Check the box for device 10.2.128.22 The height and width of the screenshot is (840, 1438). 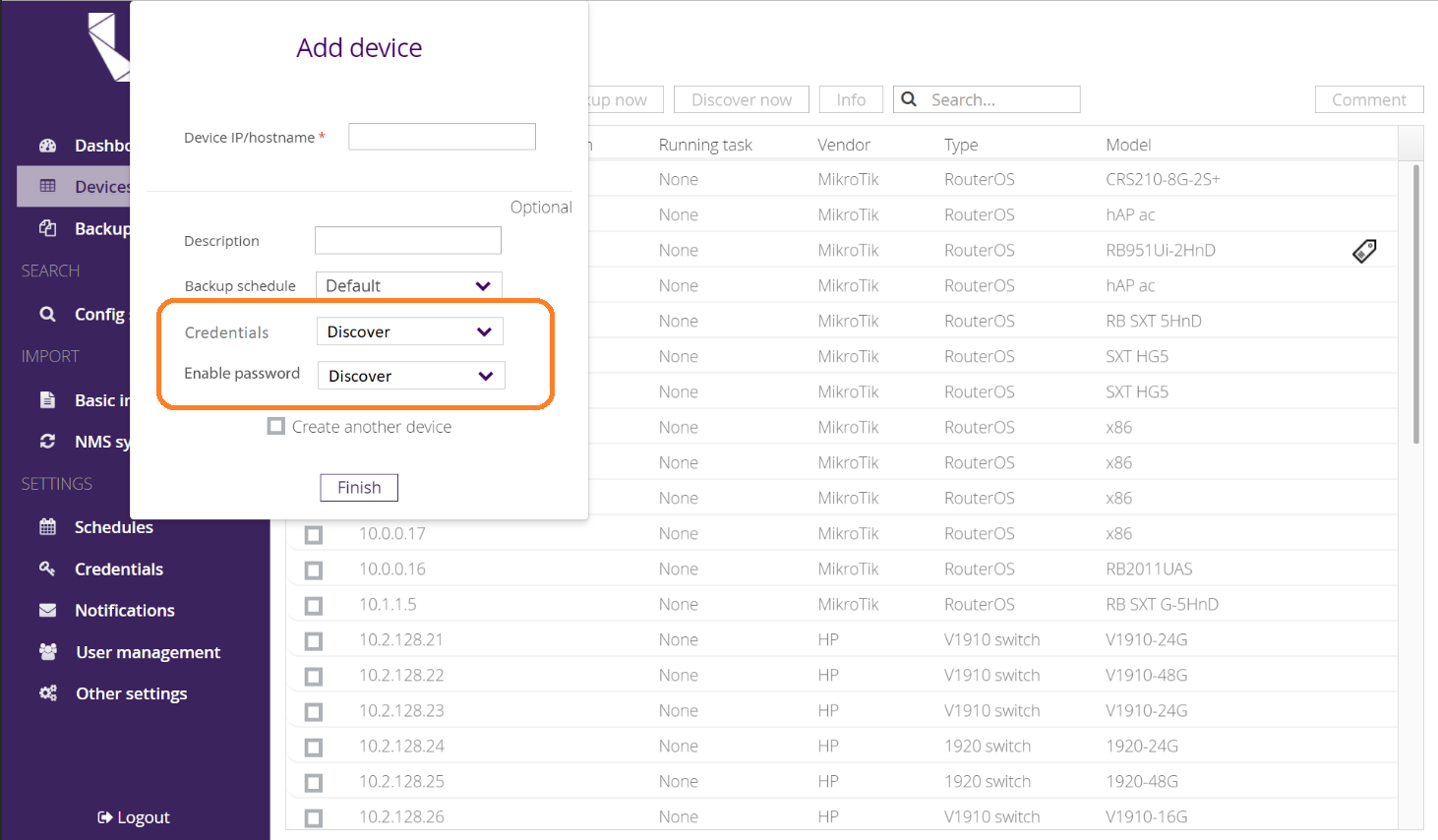pyautogui.click(x=314, y=676)
